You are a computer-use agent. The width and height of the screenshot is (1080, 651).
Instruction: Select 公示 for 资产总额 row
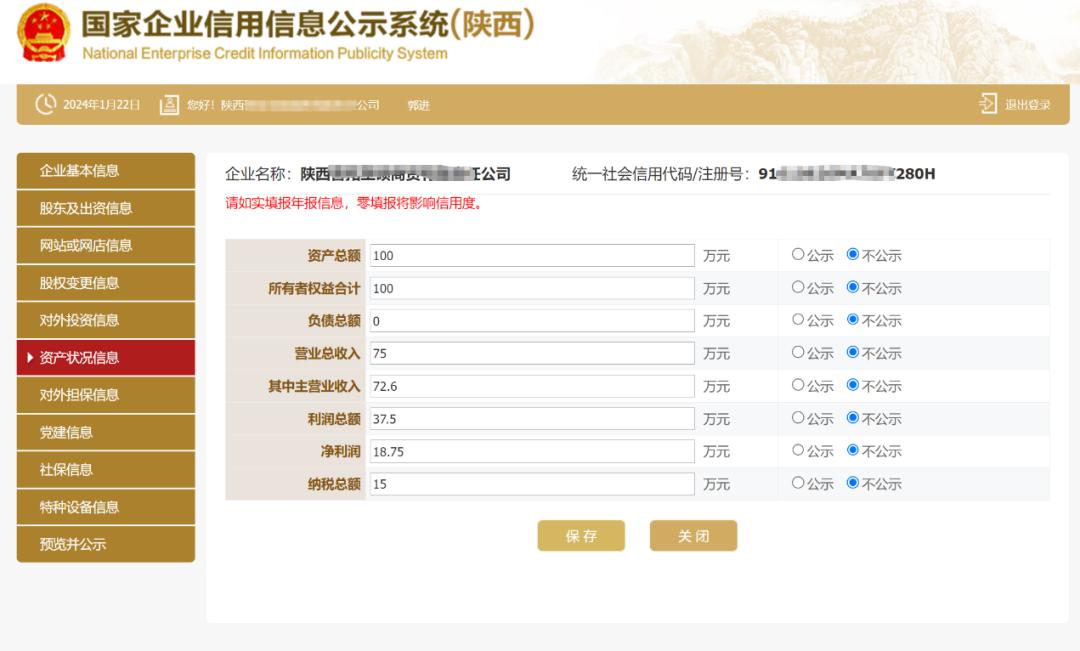[x=798, y=255]
